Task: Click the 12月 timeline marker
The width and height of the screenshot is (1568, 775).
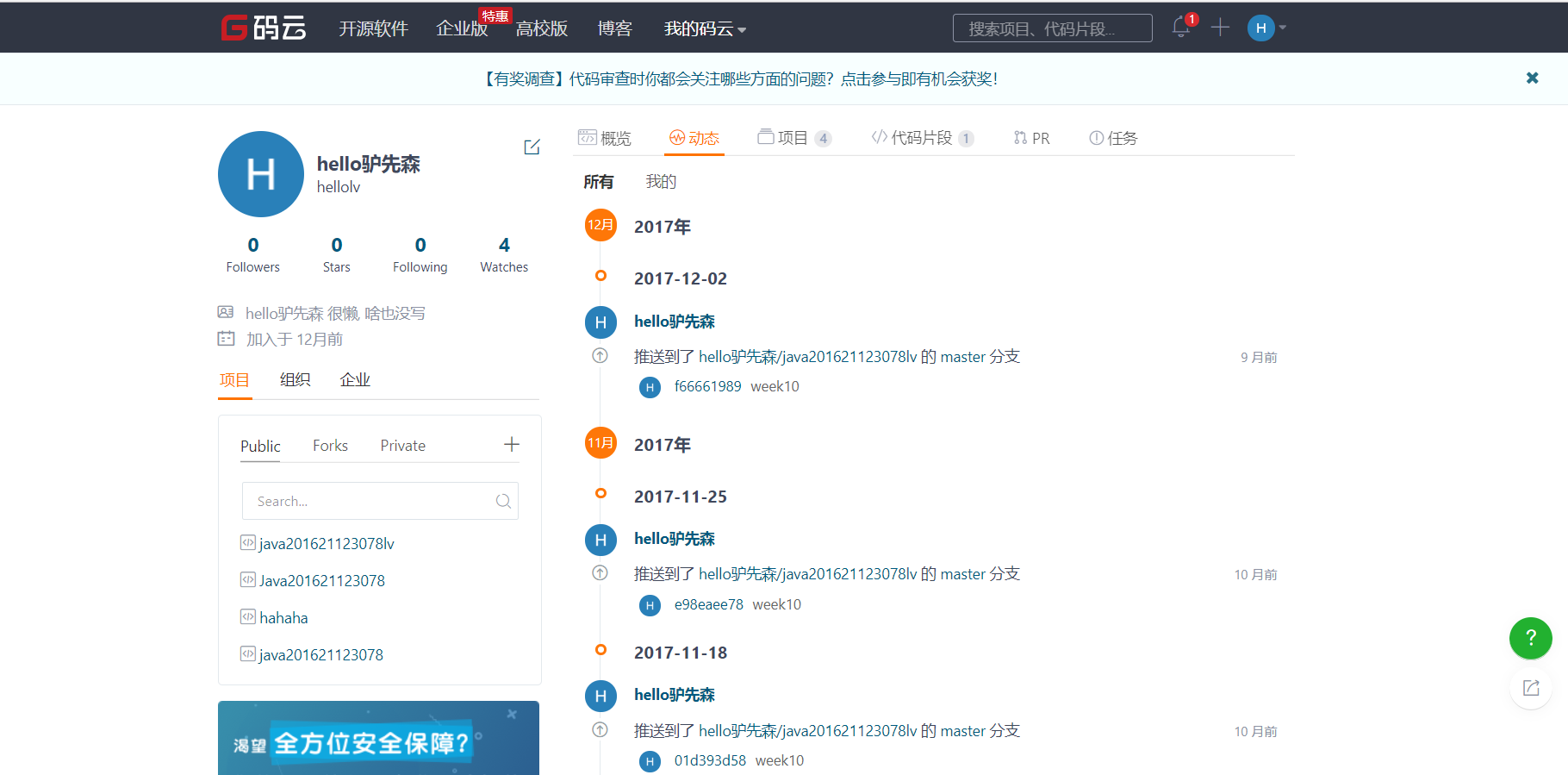Action: tap(600, 225)
